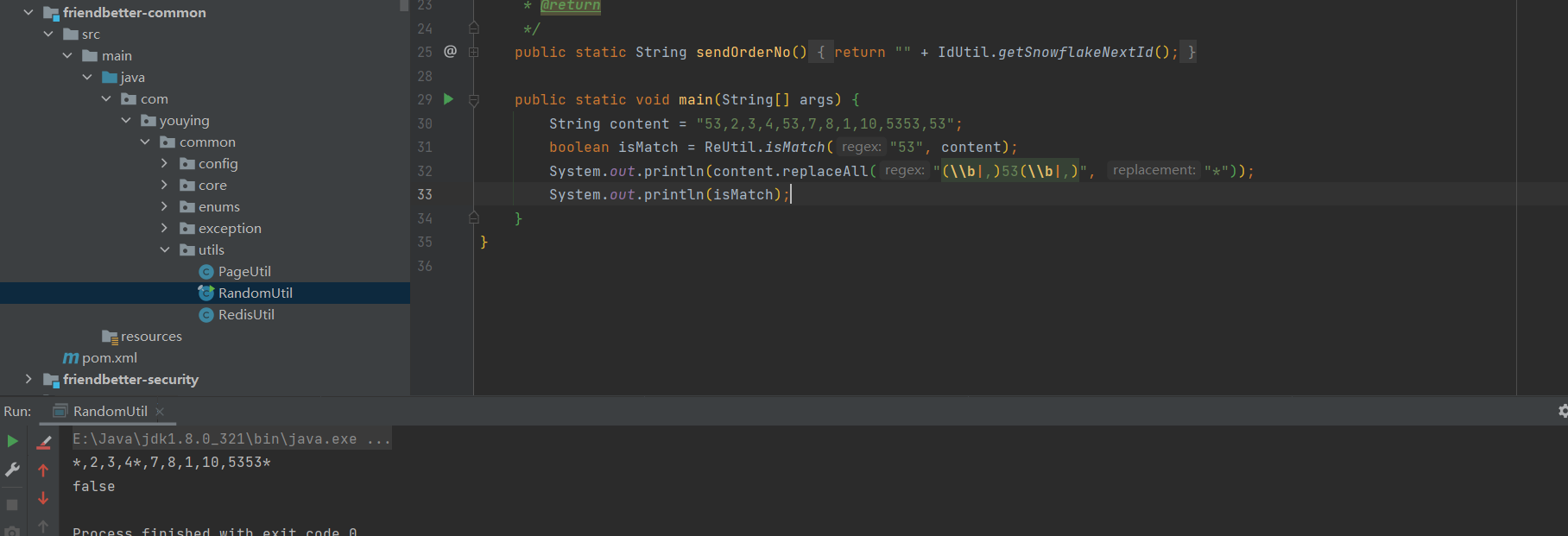
Task: Click the red down arrow in console toolbar
Action: tap(43, 499)
